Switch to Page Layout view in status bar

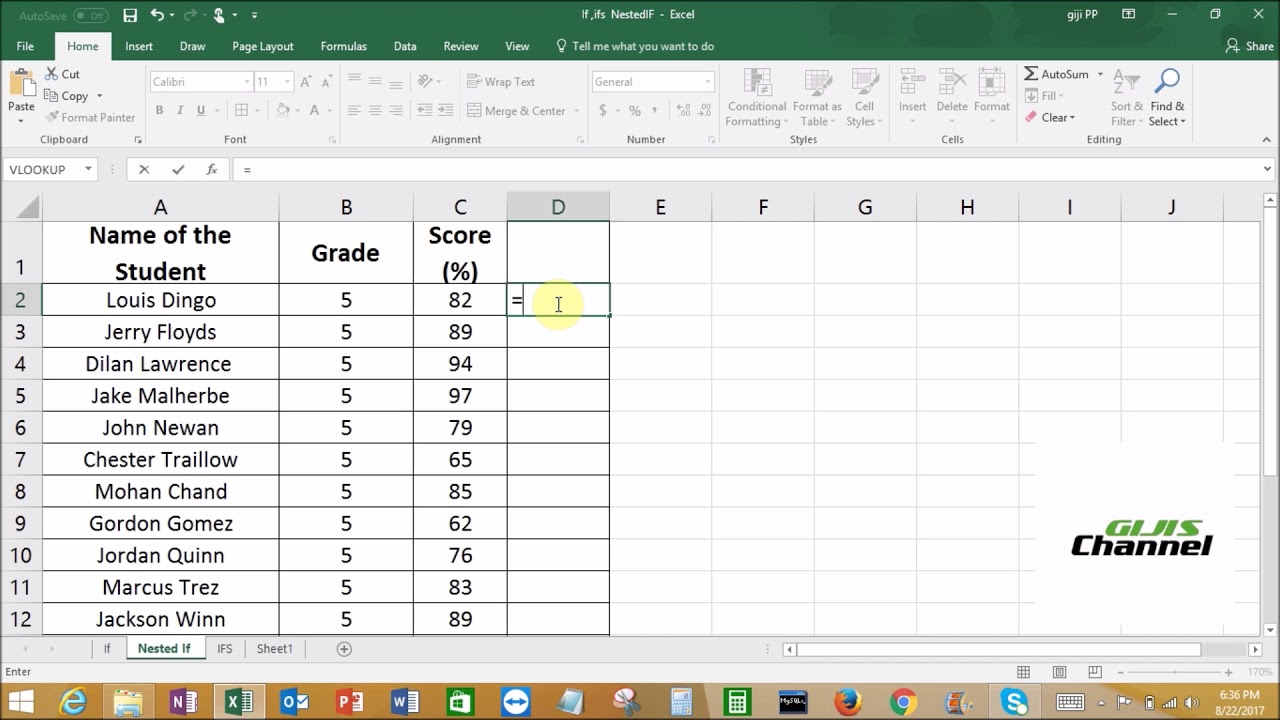[1060, 672]
